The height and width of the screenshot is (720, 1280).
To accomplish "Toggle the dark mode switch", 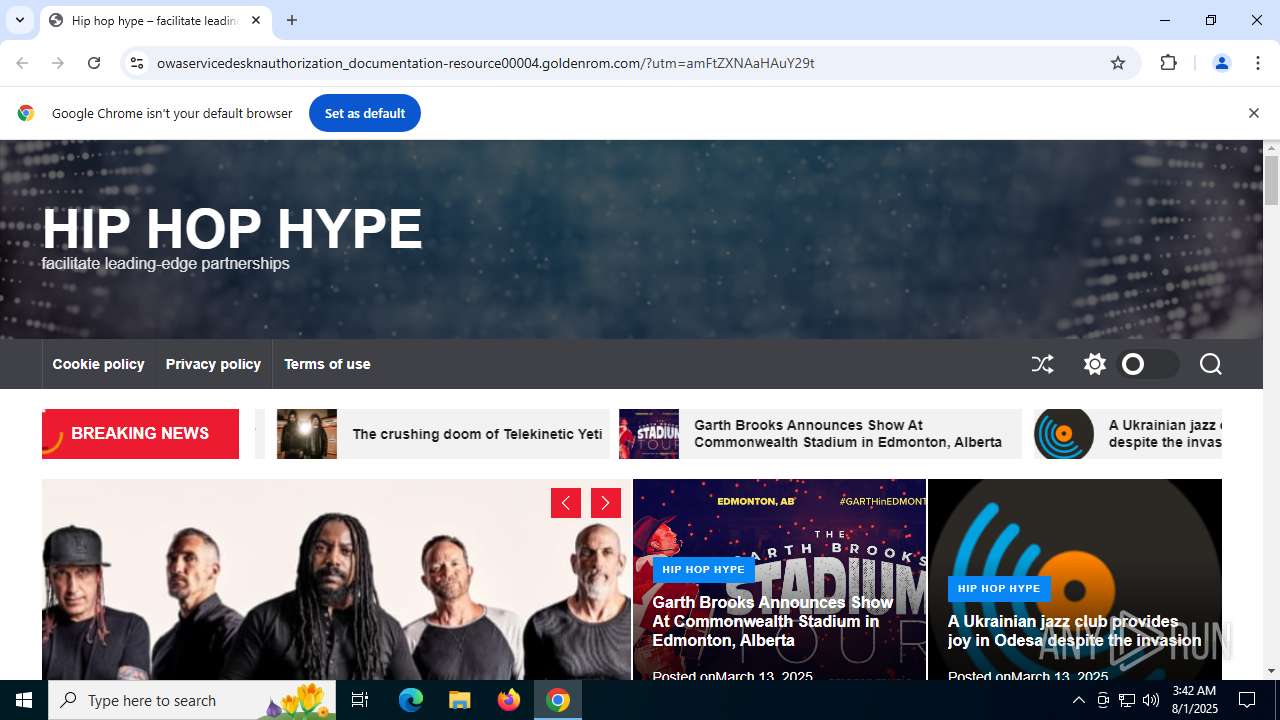I will click(1149, 364).
